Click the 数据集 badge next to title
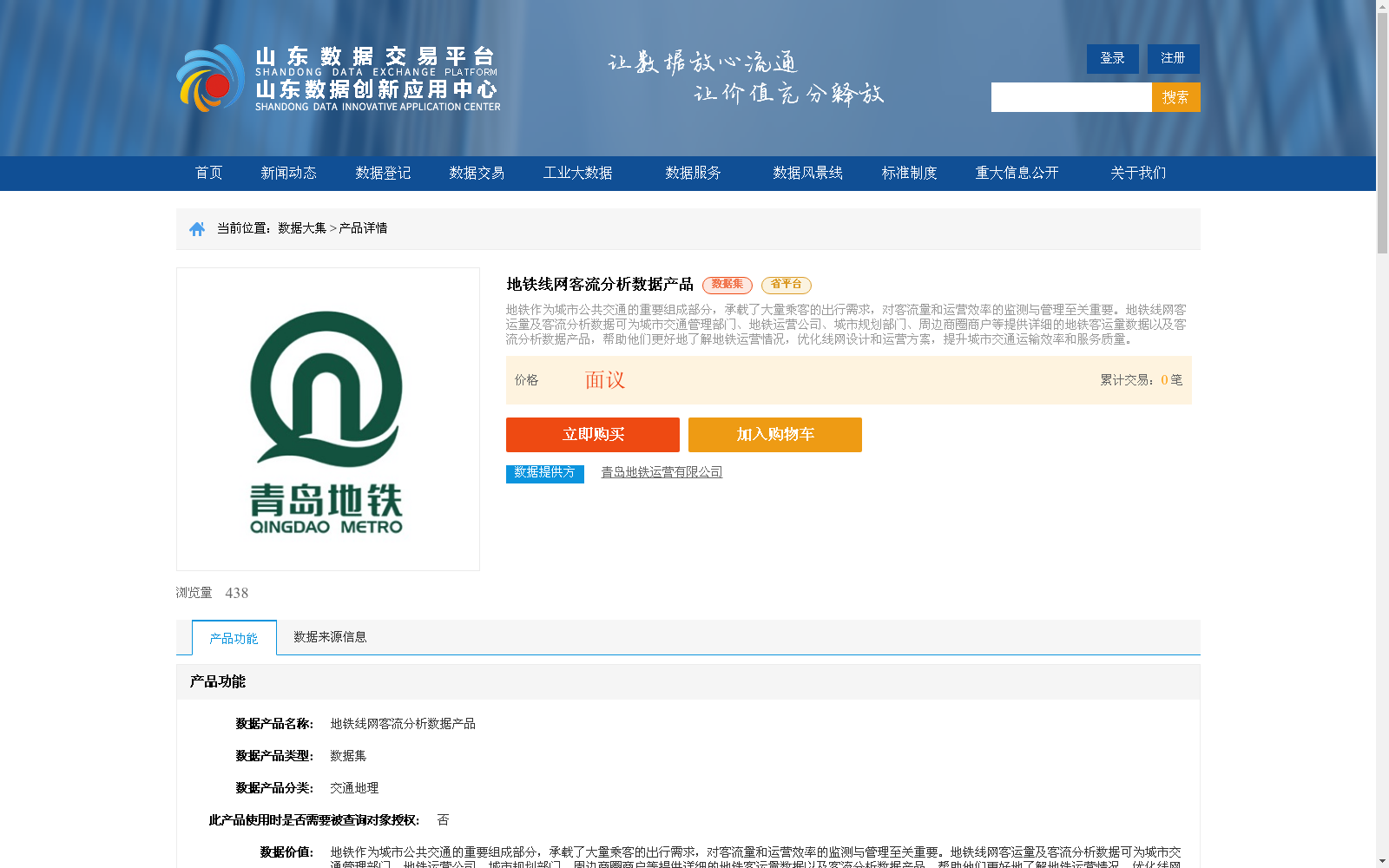Screen dimensions: 1389x868 [727, 285]
